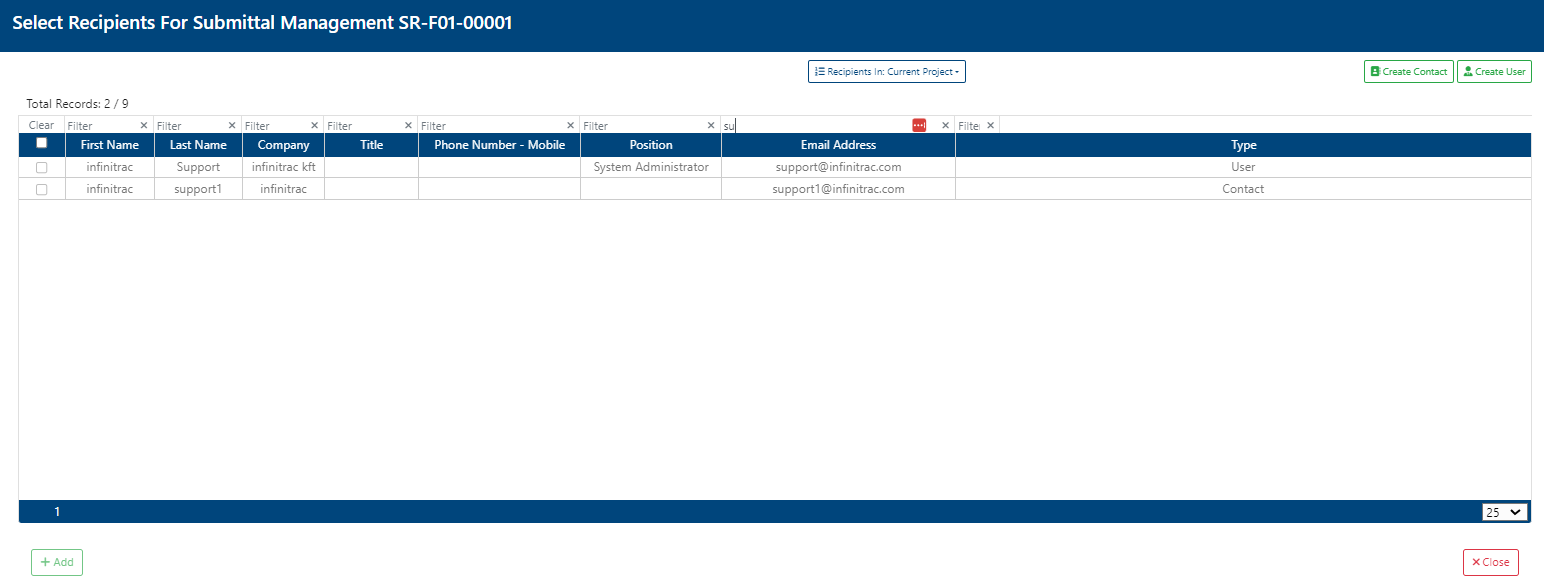Focus the Phone Number - Mobile filter field
The width and height of the screenshot is (1544, 586).
tap(492, 126)
